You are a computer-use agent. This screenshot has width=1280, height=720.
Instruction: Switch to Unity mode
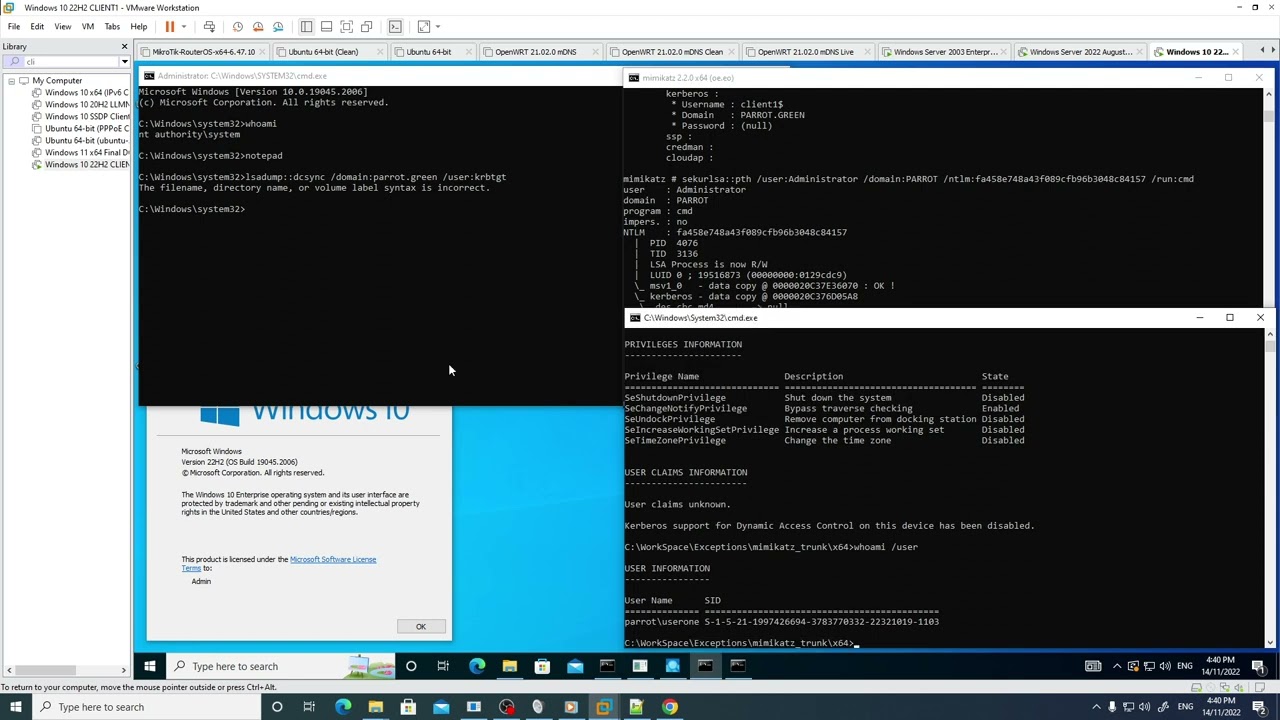[x=366, y=27]
